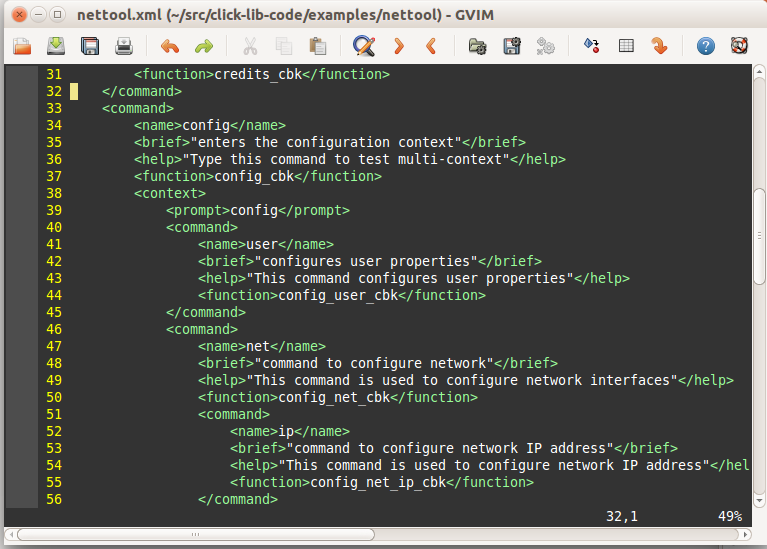Click "This command configures user properties" help

(410, 278)
